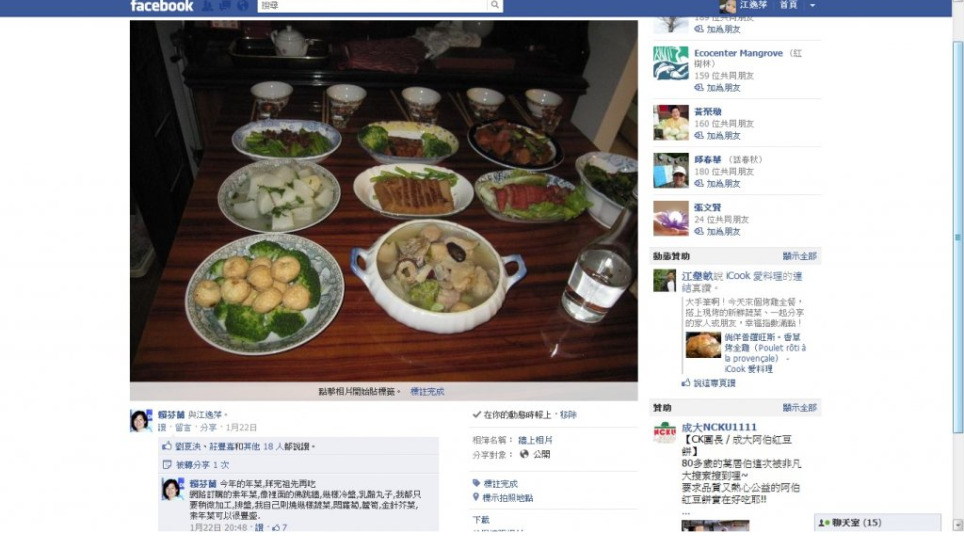Click the thumbs-up icon under the iCook ad
The image size is (964, 540).
click(686, 383)
